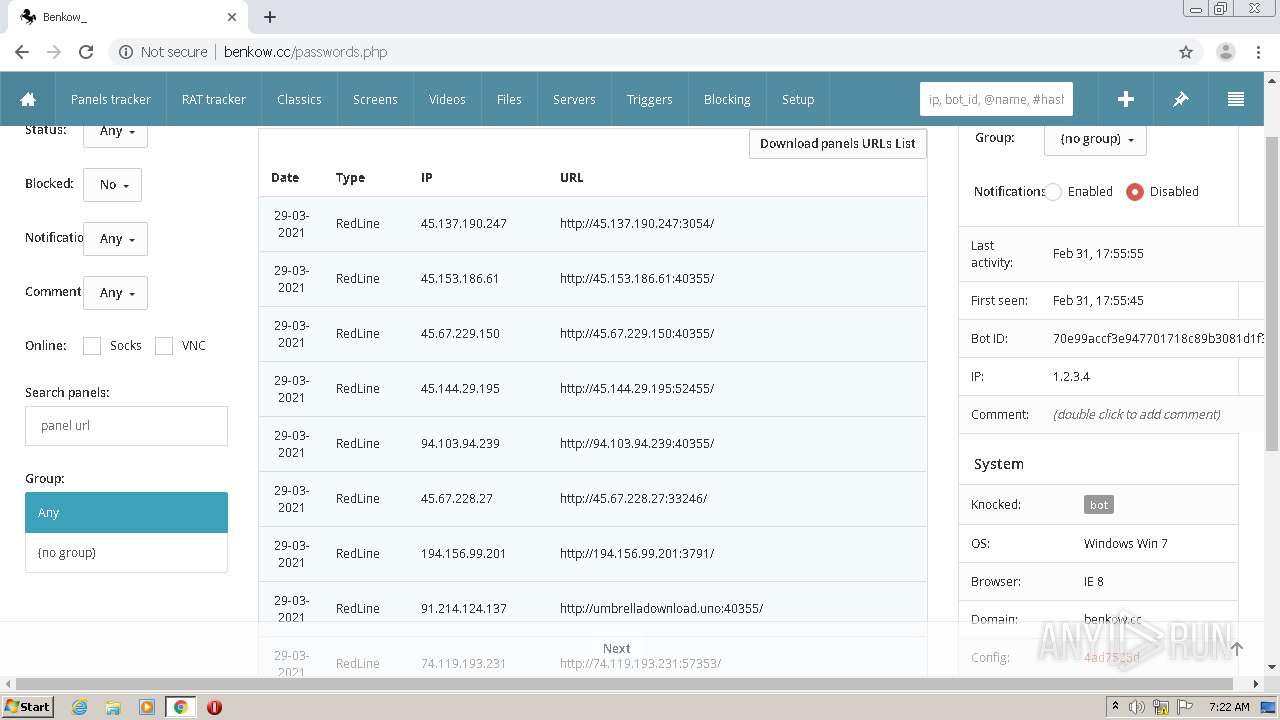This screenshot has width=1280, height=720.
Task: Click URL http://45.137.190.247:3054/
Action: (637, 224)
